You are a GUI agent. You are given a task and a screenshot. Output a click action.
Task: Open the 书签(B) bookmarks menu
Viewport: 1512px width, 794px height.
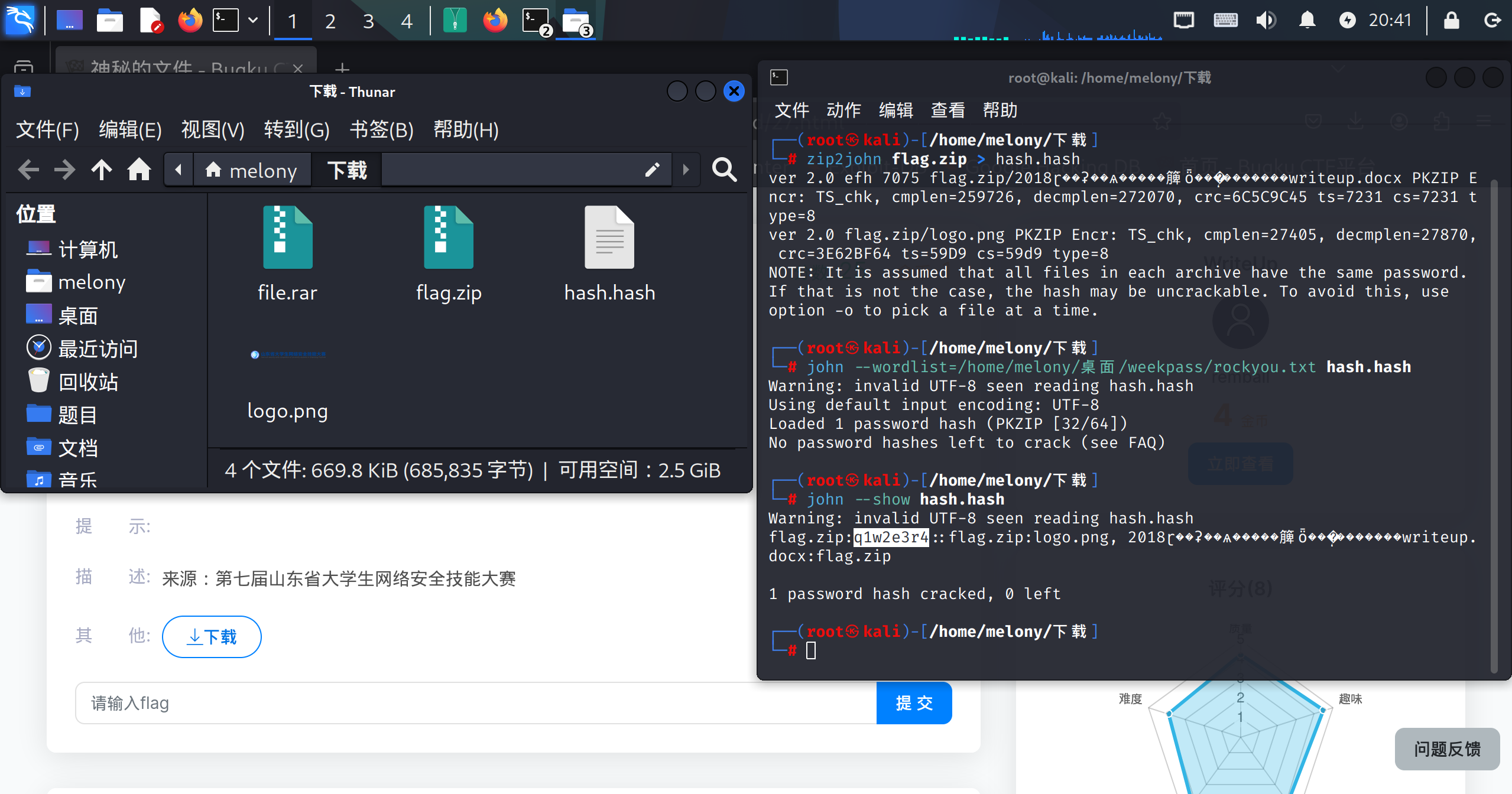click(381, 129)
